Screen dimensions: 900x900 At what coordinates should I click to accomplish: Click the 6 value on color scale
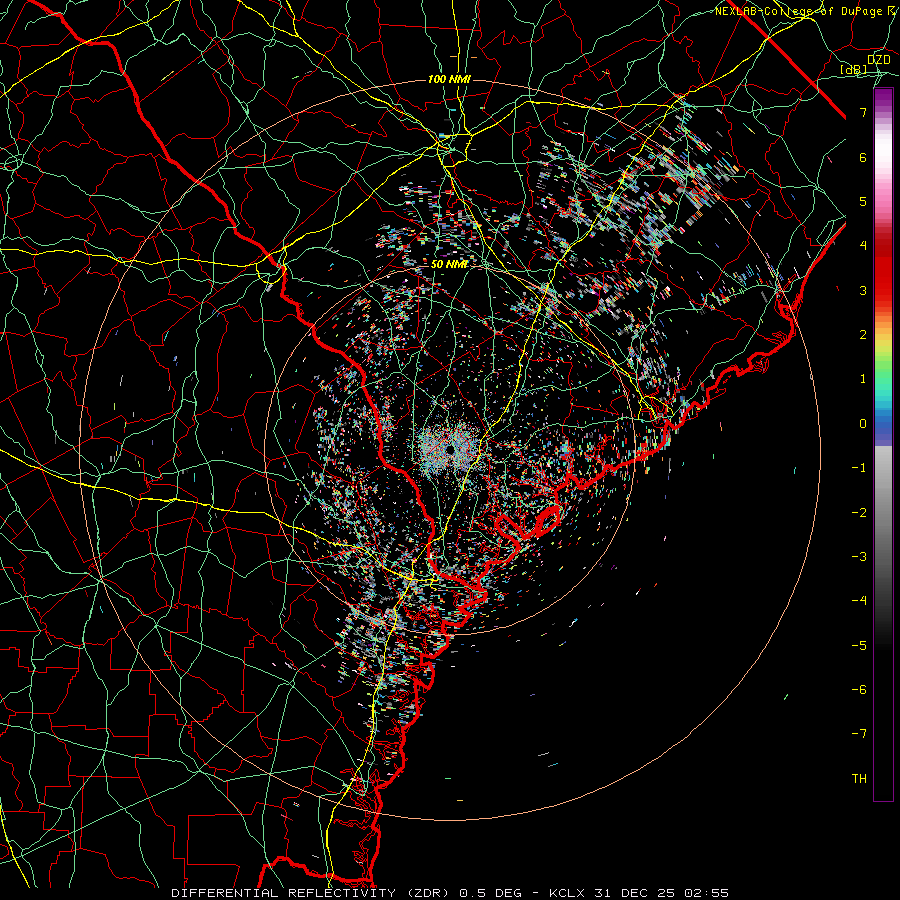tap(863, 157)
